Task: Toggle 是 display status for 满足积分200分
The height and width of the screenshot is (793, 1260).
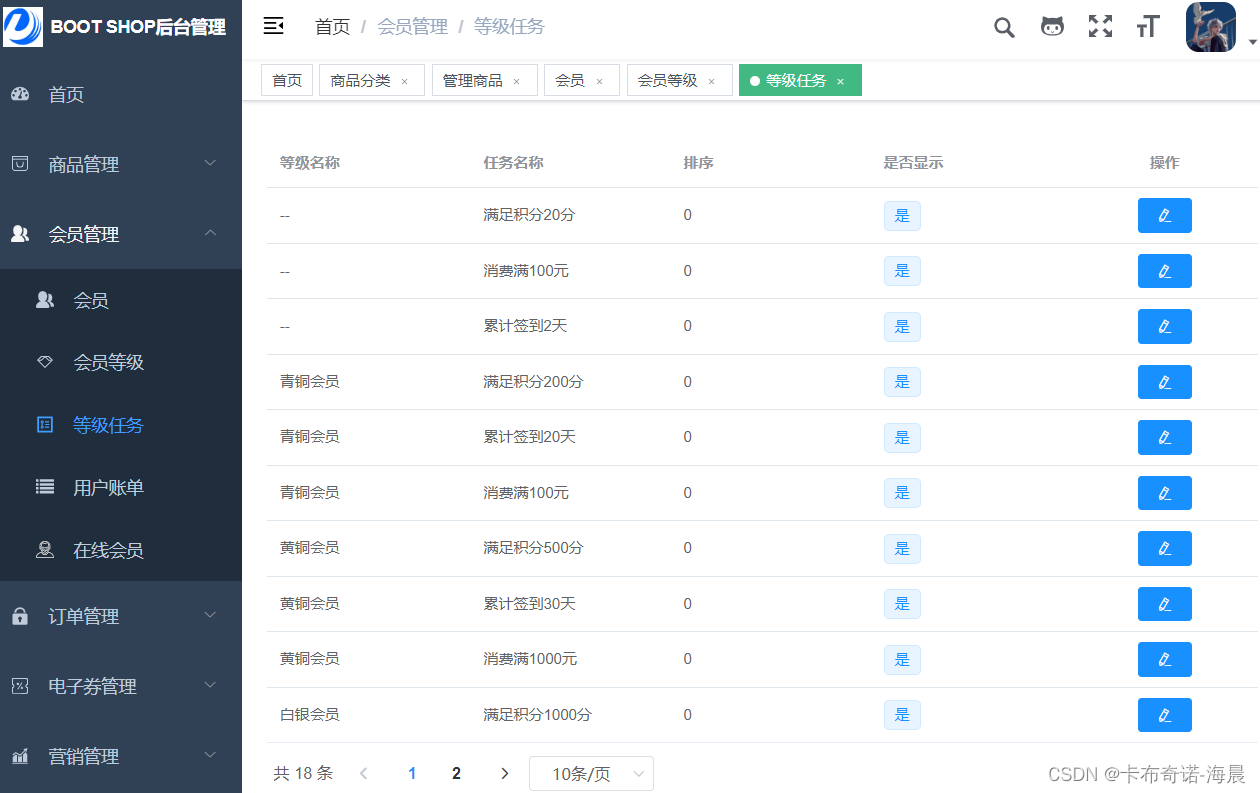Action: pos(902,381)
